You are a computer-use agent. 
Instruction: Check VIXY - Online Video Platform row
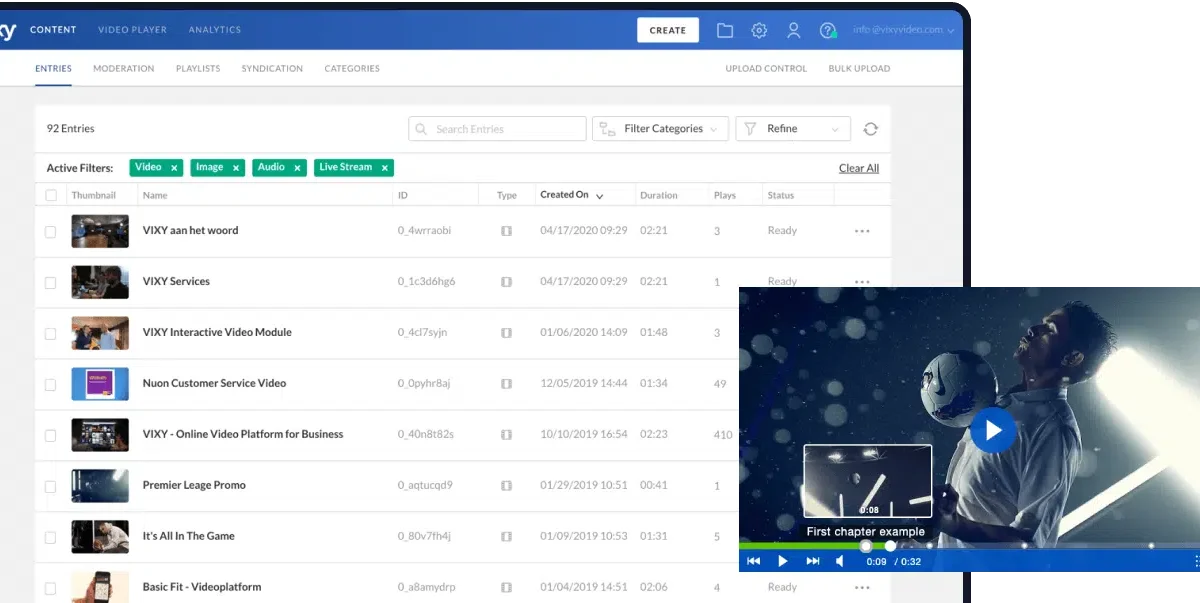(x=50, y=435)
